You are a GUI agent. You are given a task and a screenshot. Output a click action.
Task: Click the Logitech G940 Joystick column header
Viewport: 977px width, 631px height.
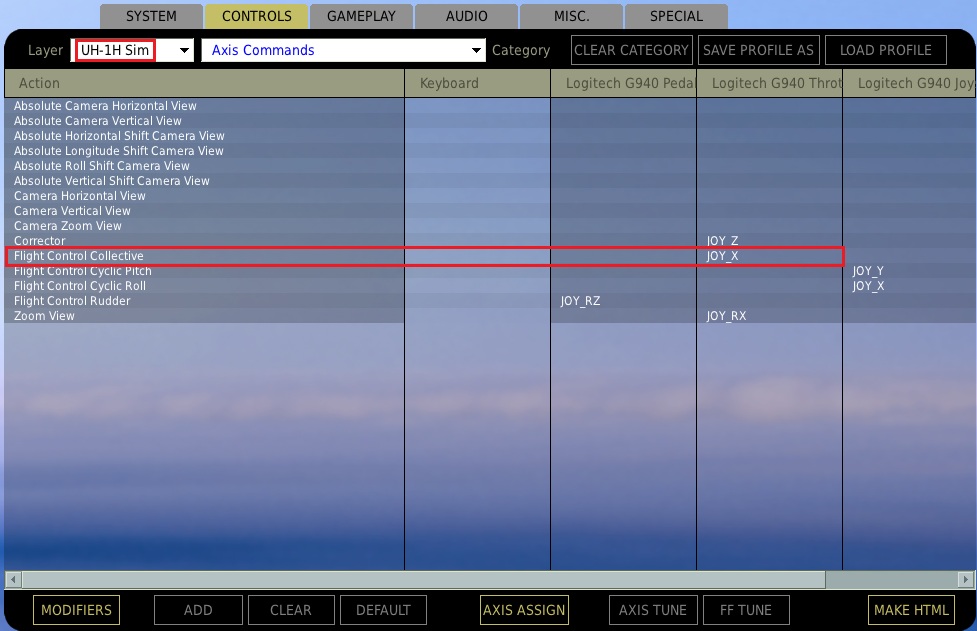point(910,83)
